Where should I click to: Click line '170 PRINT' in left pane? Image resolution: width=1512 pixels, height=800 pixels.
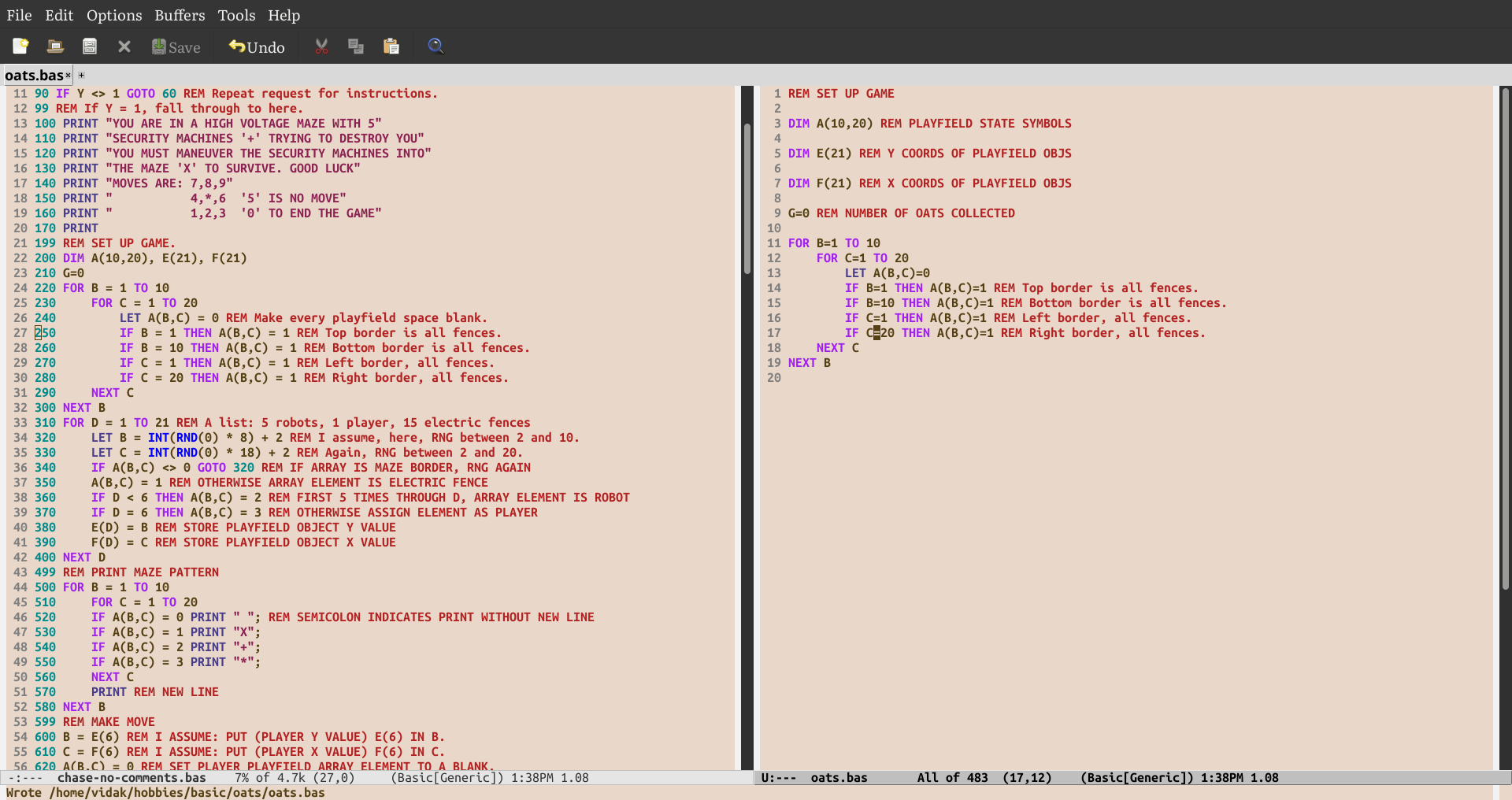click(x=67, y=228)
